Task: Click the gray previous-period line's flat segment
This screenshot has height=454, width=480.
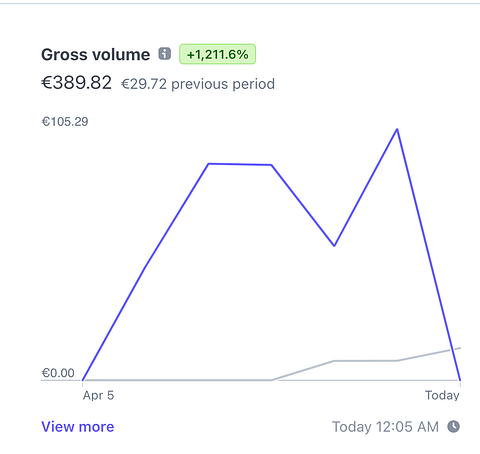Action: (x=366, y=361)
